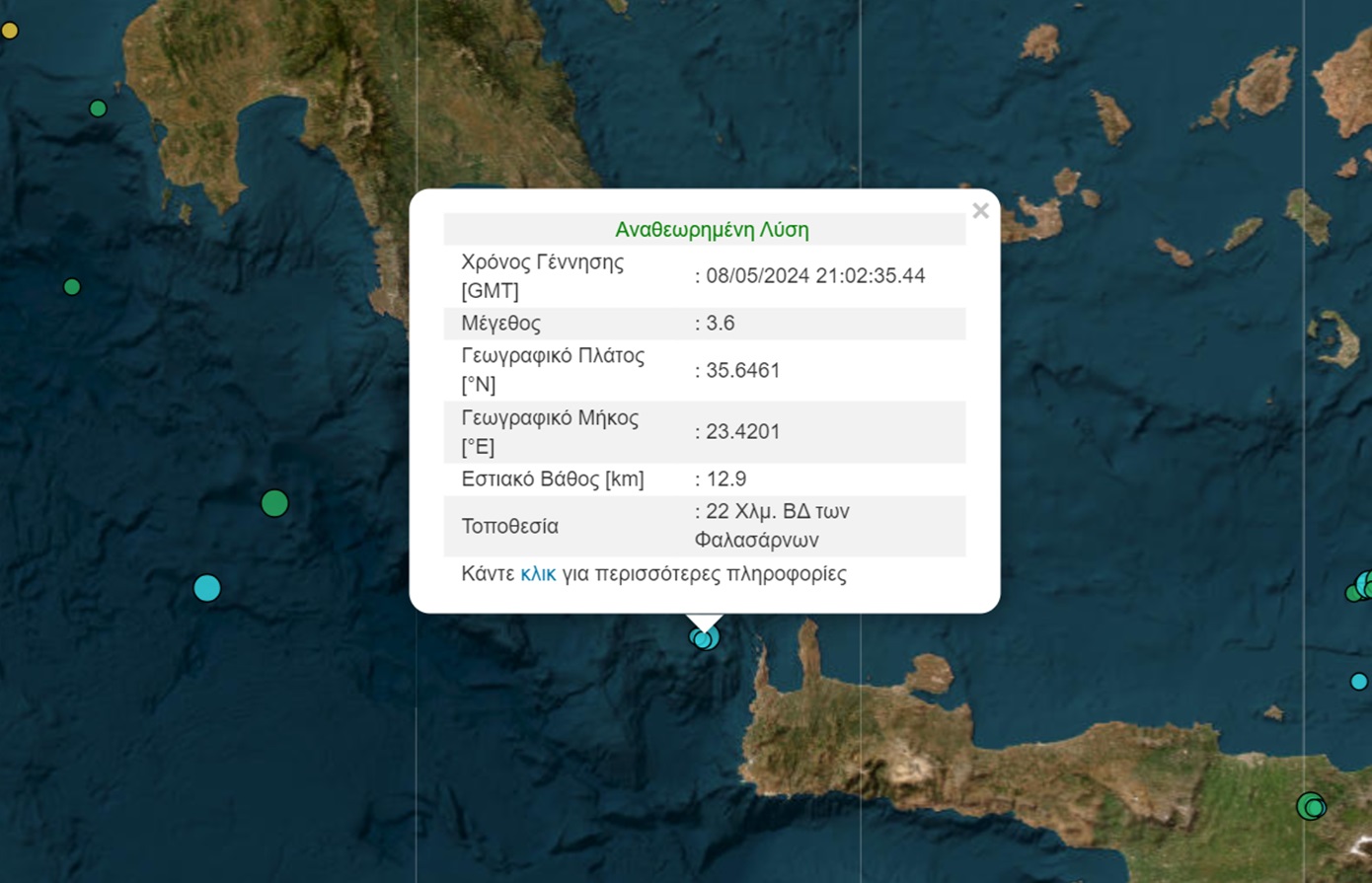The height and width of the screenshot is (883, 1372).
Task: Click the focal depth value 12.9
Action: coord(725,479)
